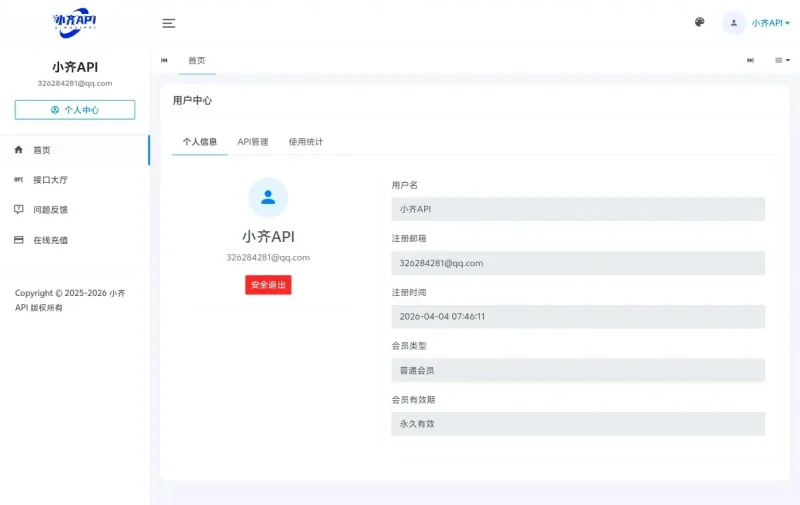Switch to the 个人信息 tab
The height and width of the screenshot is (505, 800).
click(200, 142)
